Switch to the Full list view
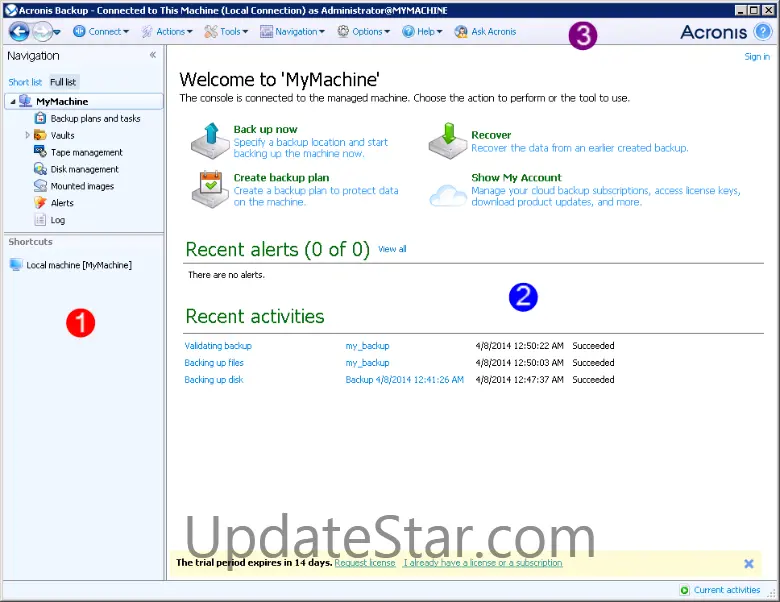The image size is (780, 602). 63,82
